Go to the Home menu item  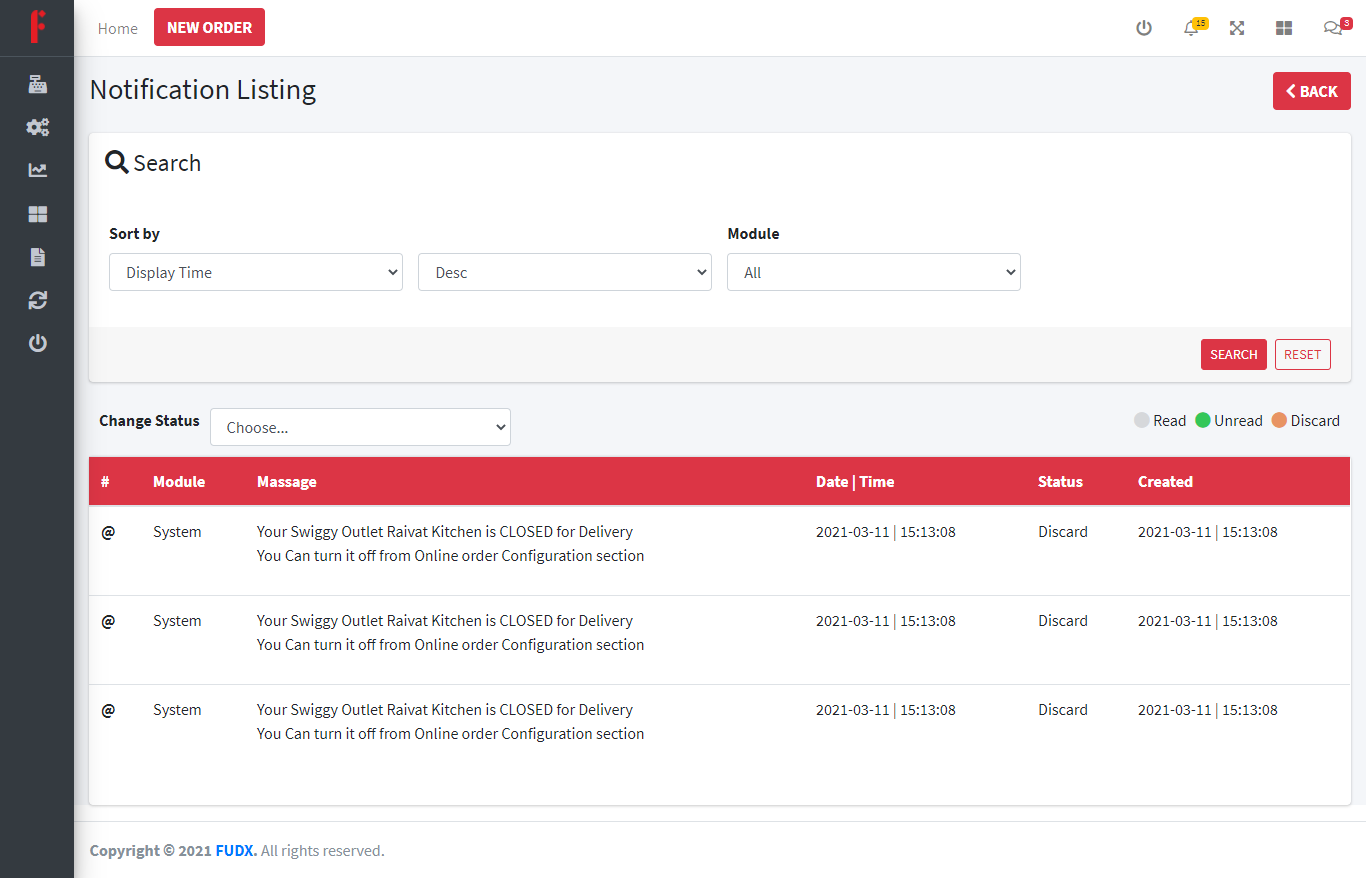(118, 28)
